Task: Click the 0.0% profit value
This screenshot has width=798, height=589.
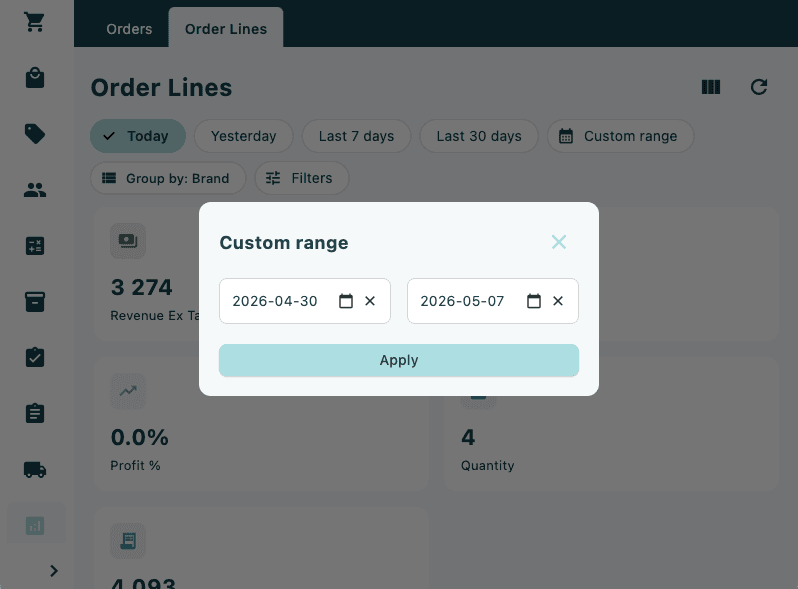Action: (x=139, y=437)
